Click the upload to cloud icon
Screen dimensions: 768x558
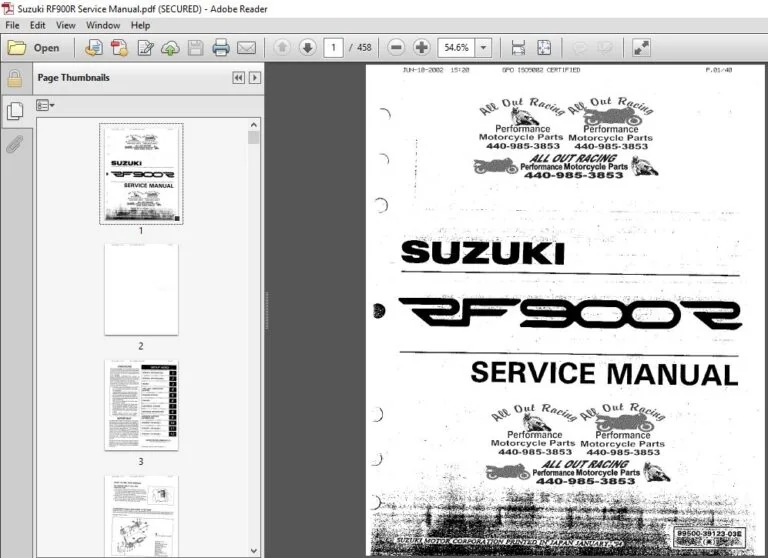170,48
